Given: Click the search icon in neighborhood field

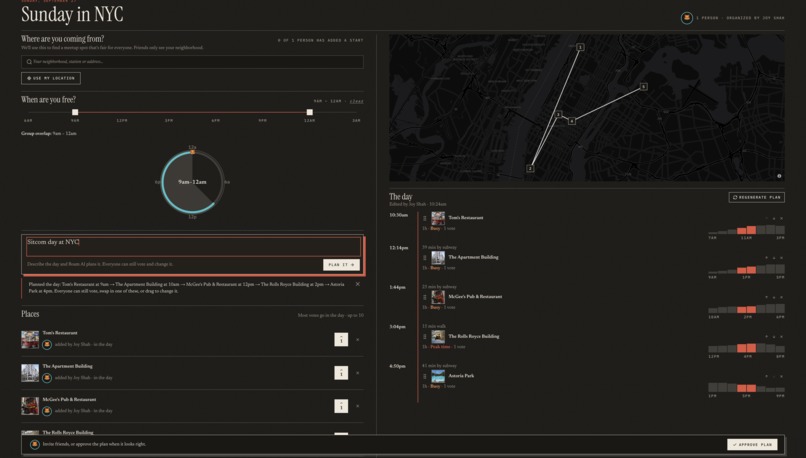Looking at the screenshot, I should pyautogui.click(x=29, y=62).
